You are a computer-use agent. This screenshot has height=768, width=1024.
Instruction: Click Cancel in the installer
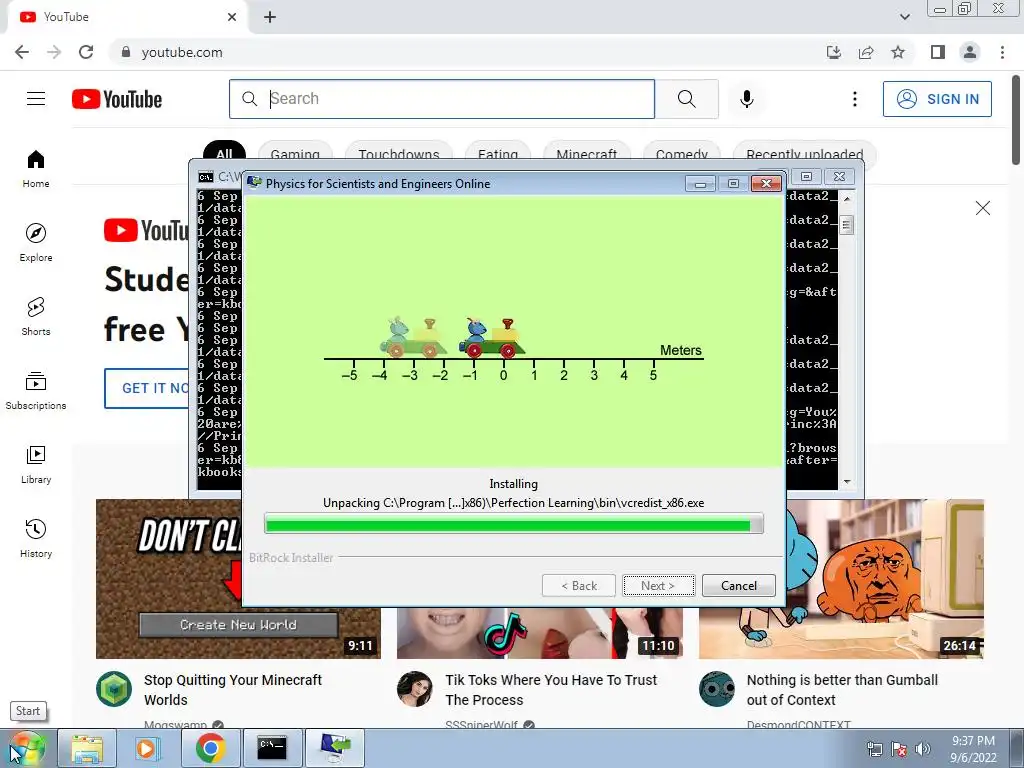[x=739, y=586]
